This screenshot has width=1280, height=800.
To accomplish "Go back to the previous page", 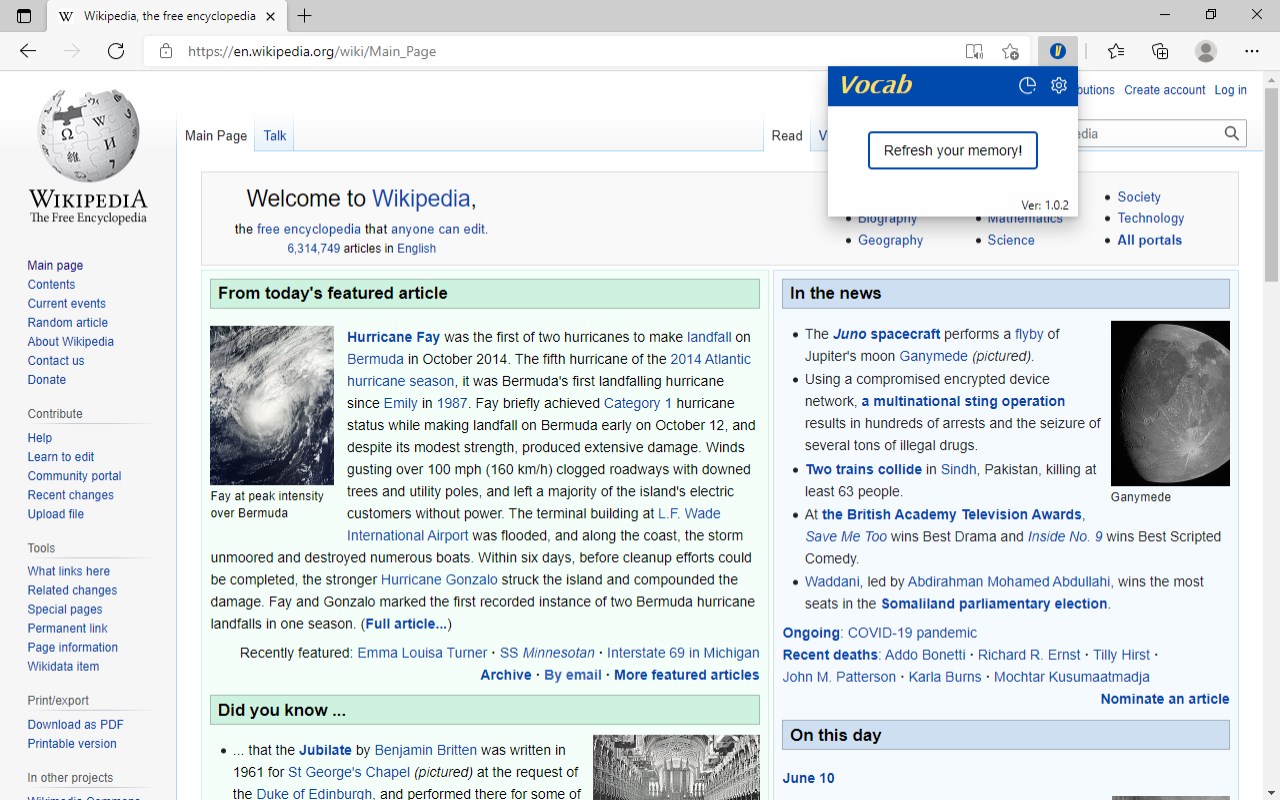I will coord(28,51).
